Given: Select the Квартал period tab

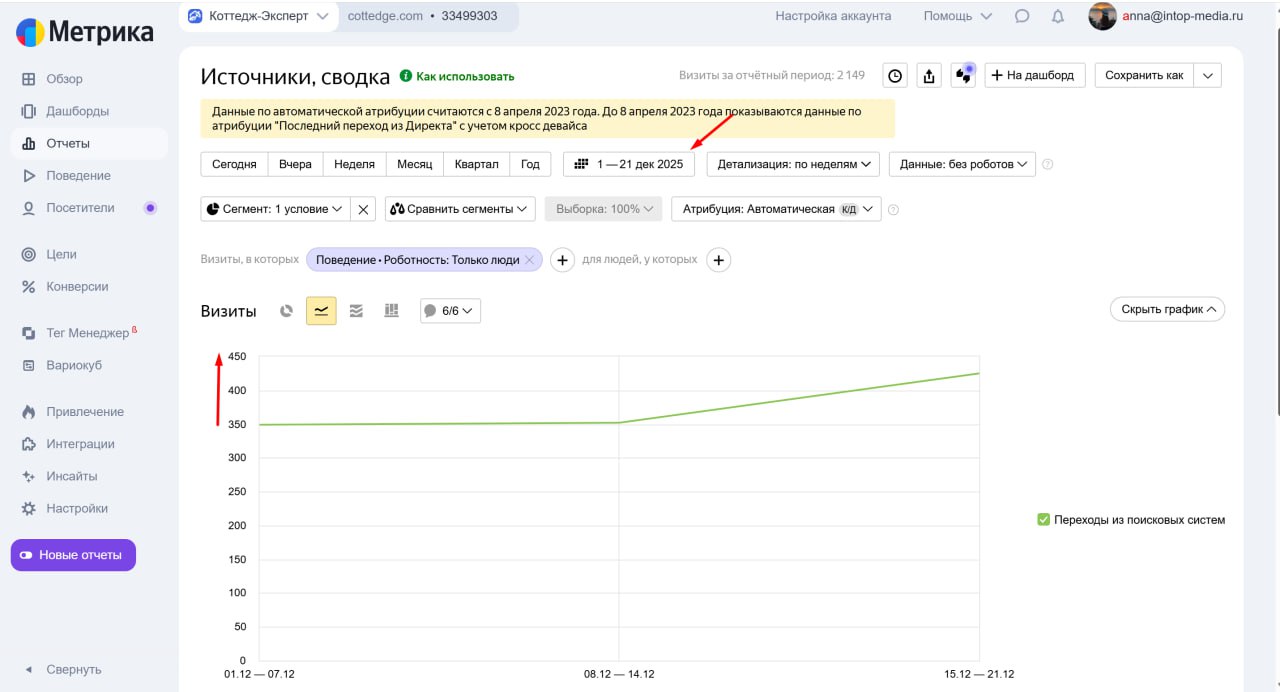Looking at the screenshot, I should pos(476,164).
